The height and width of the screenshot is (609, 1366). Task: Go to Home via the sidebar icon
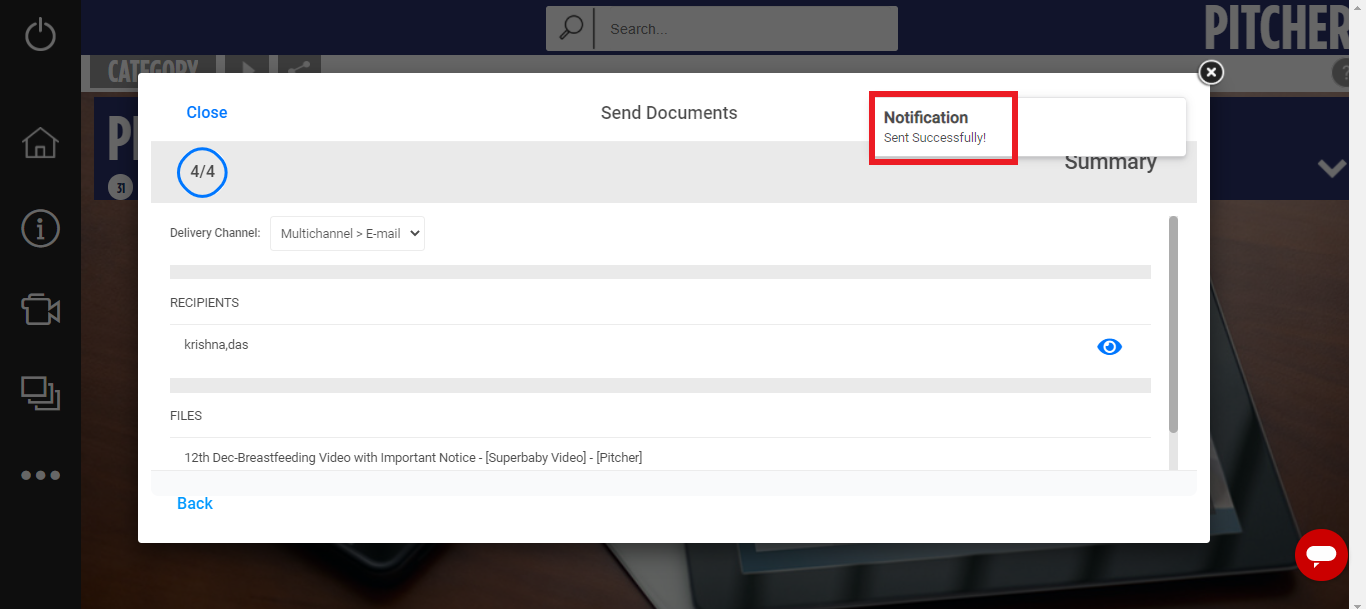(x=40, y=143)
